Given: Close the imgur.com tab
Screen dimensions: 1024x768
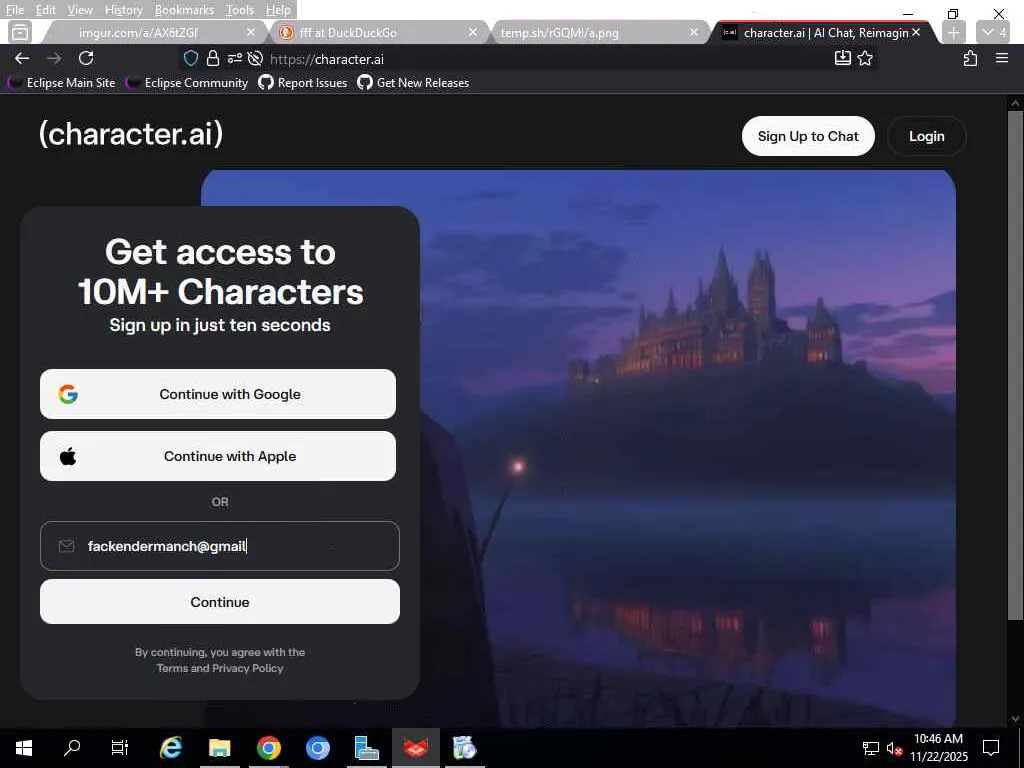Looking at the screenshot, I should [x=251, y=32].
